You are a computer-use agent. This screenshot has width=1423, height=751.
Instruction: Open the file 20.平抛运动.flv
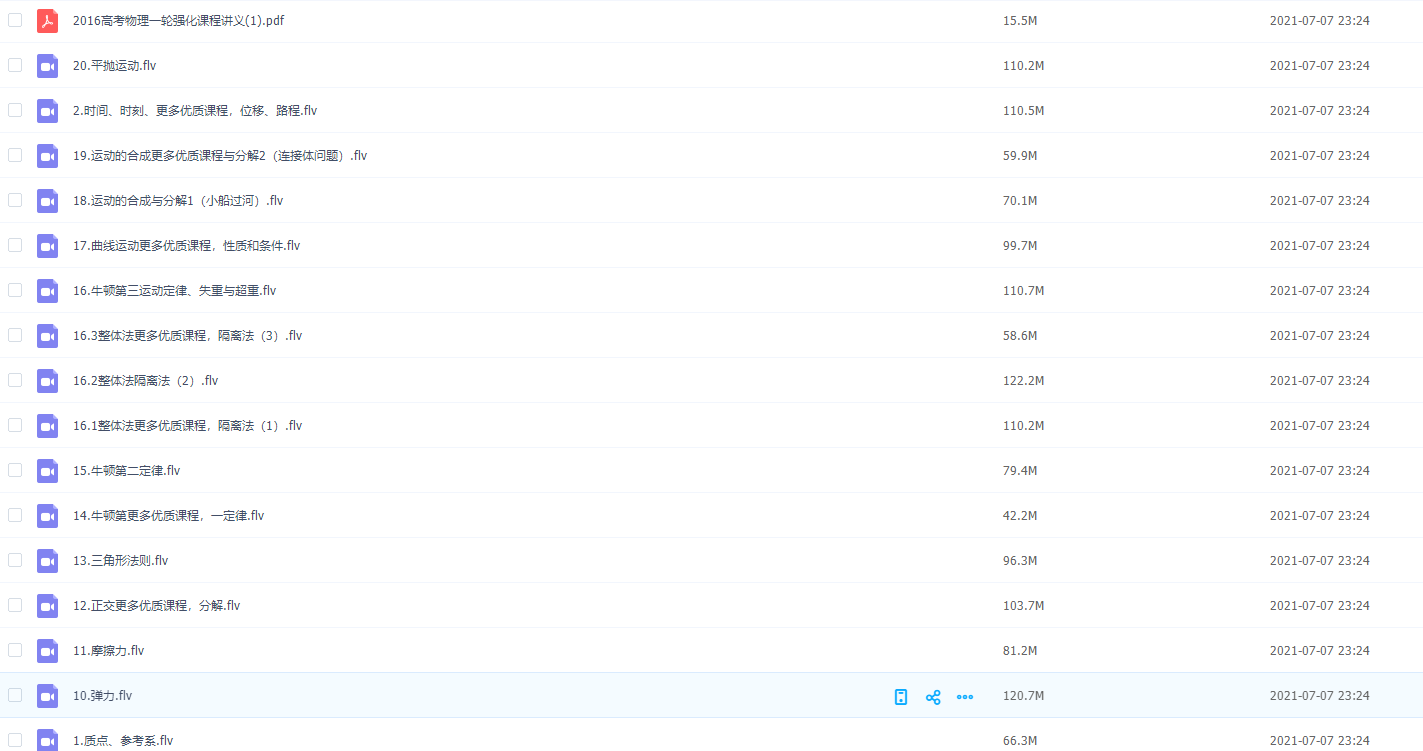(x=114, y=66)
